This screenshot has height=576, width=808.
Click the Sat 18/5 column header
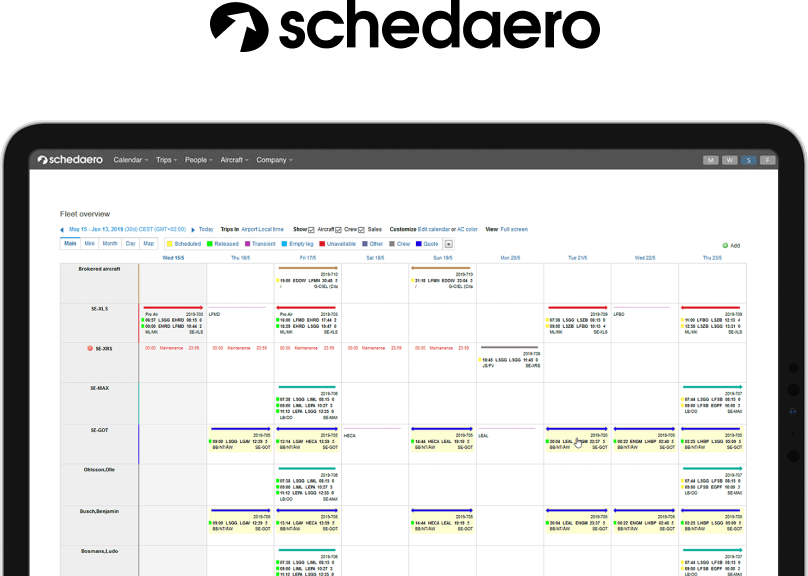pos(375,258)
